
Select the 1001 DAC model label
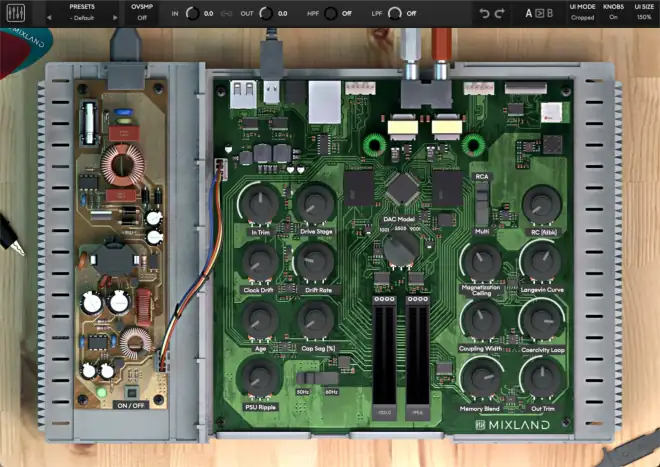pos(384,230)
